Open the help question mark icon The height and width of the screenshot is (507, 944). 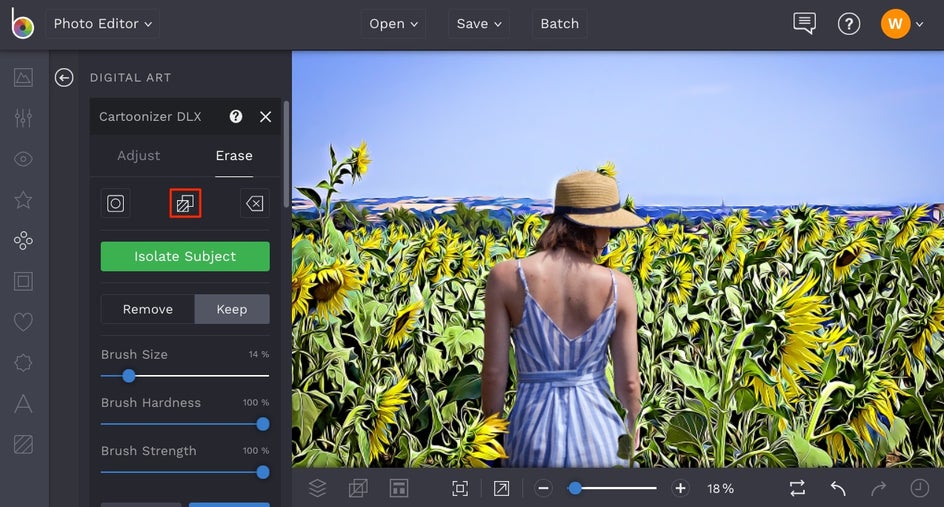coord(849,24)
